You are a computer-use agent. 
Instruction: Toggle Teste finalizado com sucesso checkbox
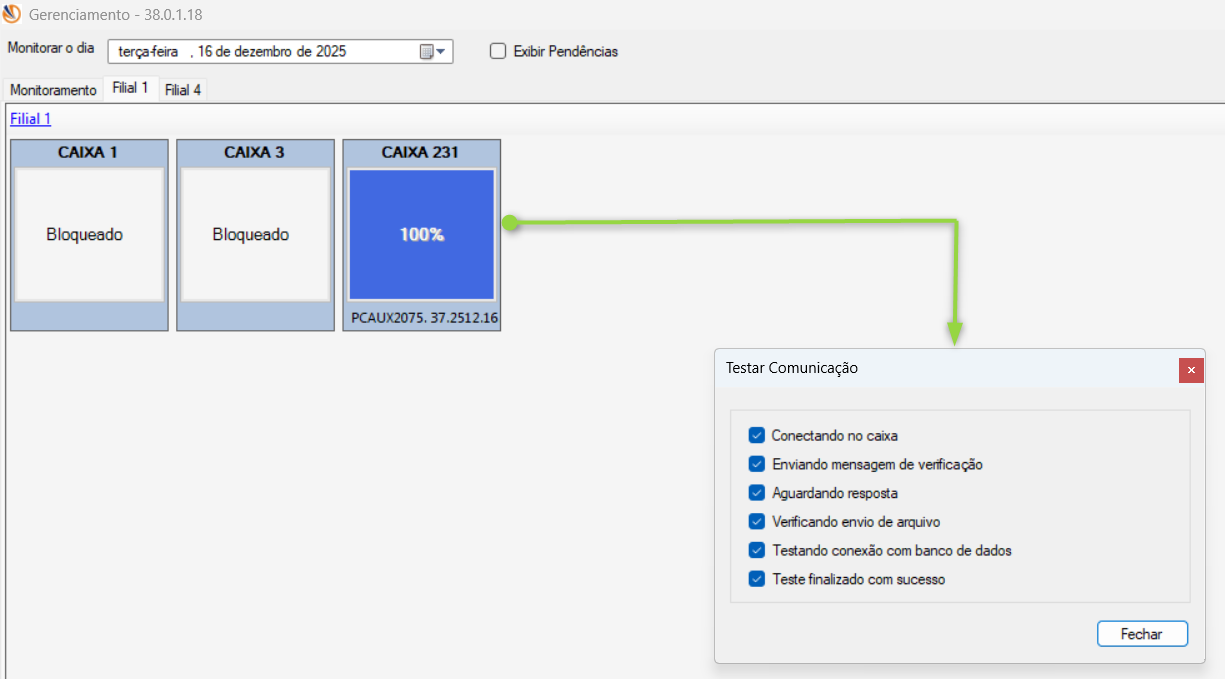pos(756,579)
